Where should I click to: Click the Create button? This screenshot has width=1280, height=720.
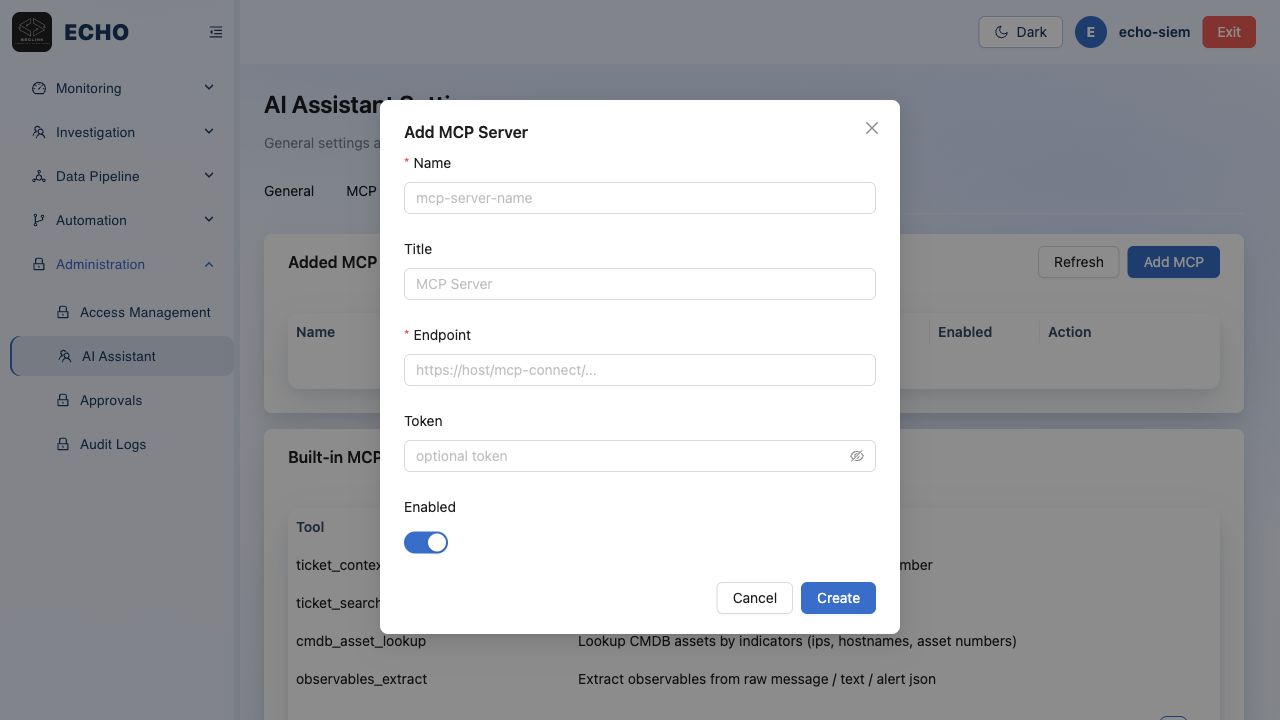coord(838,598)
